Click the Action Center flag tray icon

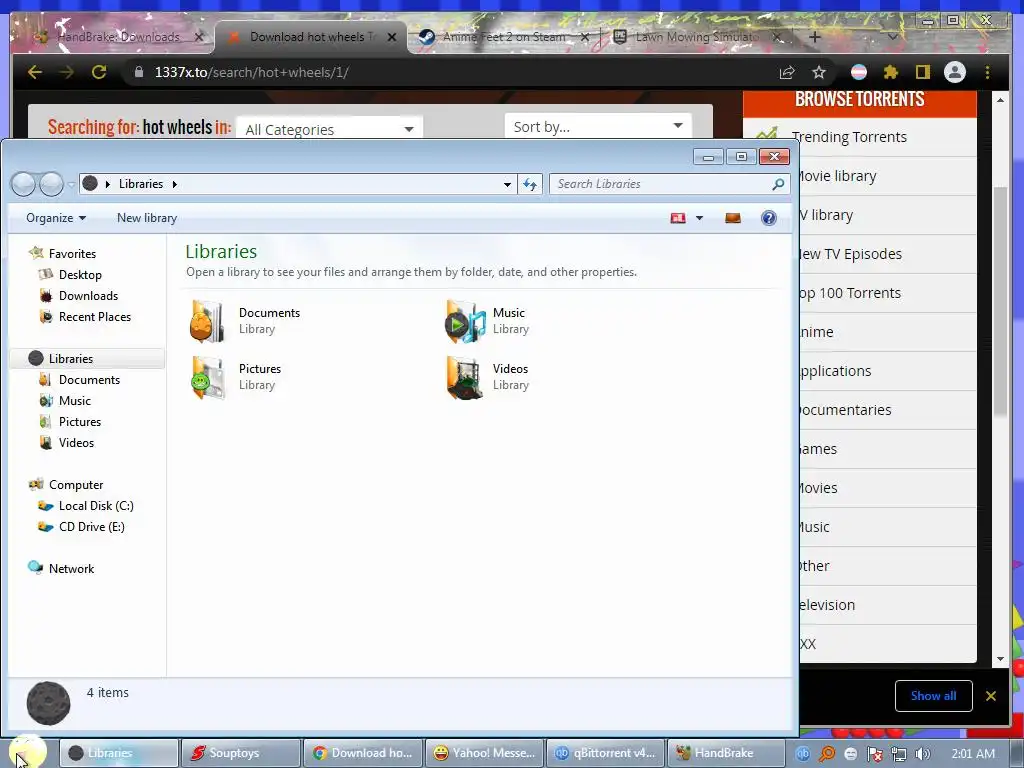point(874,754)
